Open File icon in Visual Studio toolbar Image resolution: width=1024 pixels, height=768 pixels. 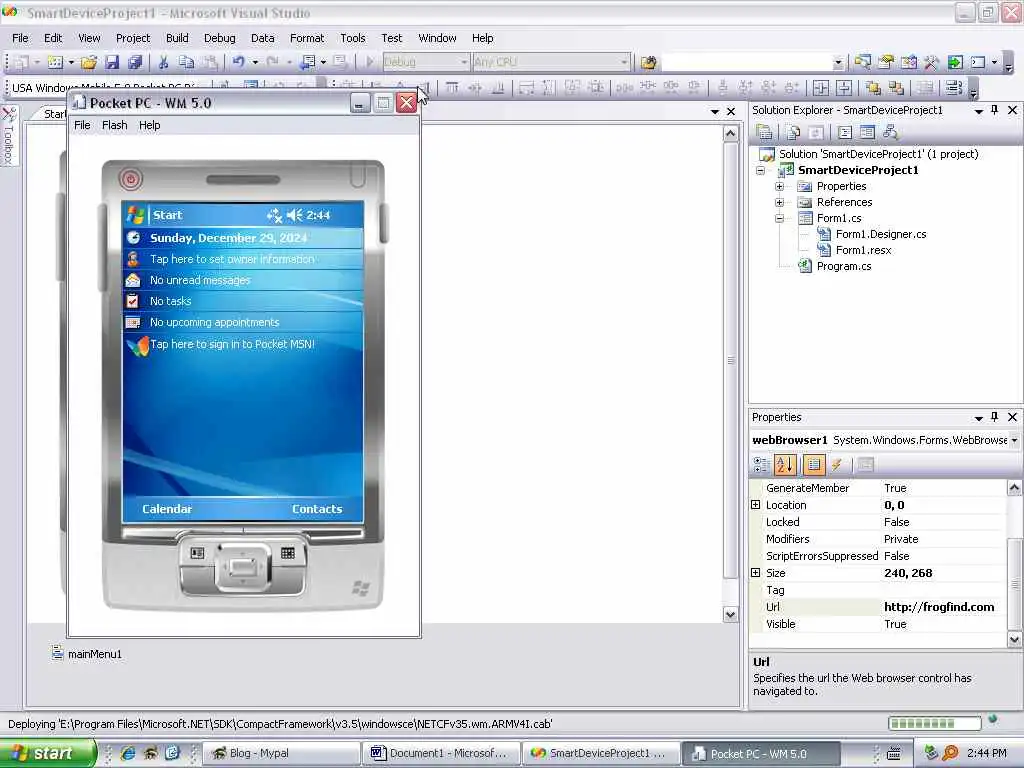[x=89, y=62]
